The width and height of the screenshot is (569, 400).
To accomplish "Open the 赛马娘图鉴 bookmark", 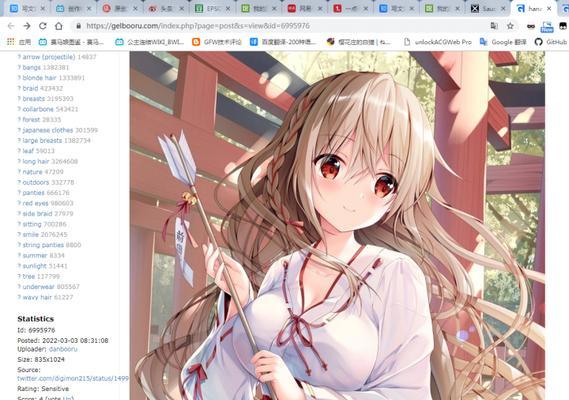I will [71, 42].
